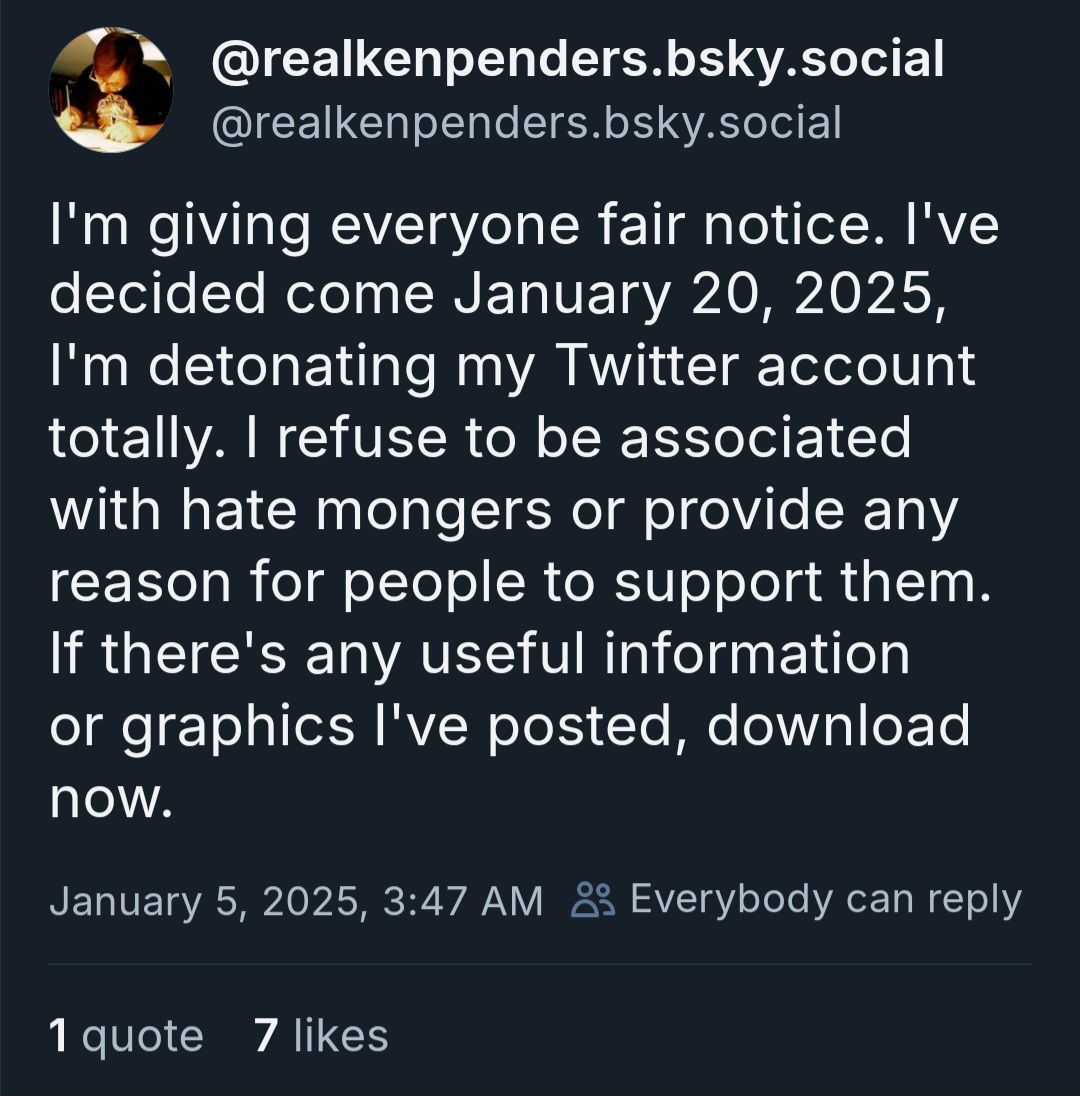The image size is (1080, 1096).
Task: Click the profile avatar photo
Action: [110, 90]
